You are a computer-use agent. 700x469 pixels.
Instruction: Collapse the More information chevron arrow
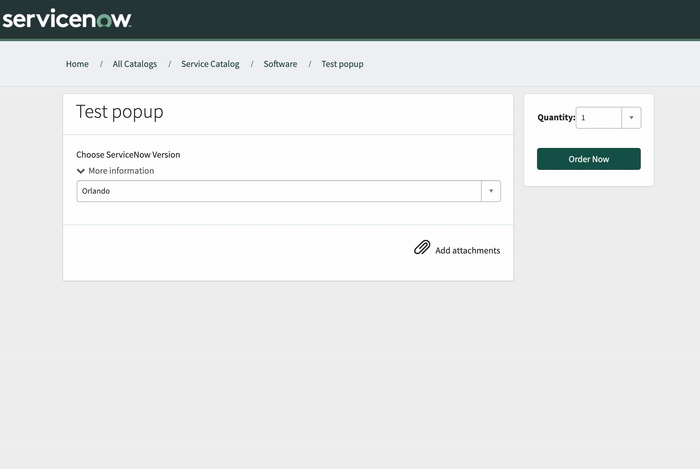81,171
